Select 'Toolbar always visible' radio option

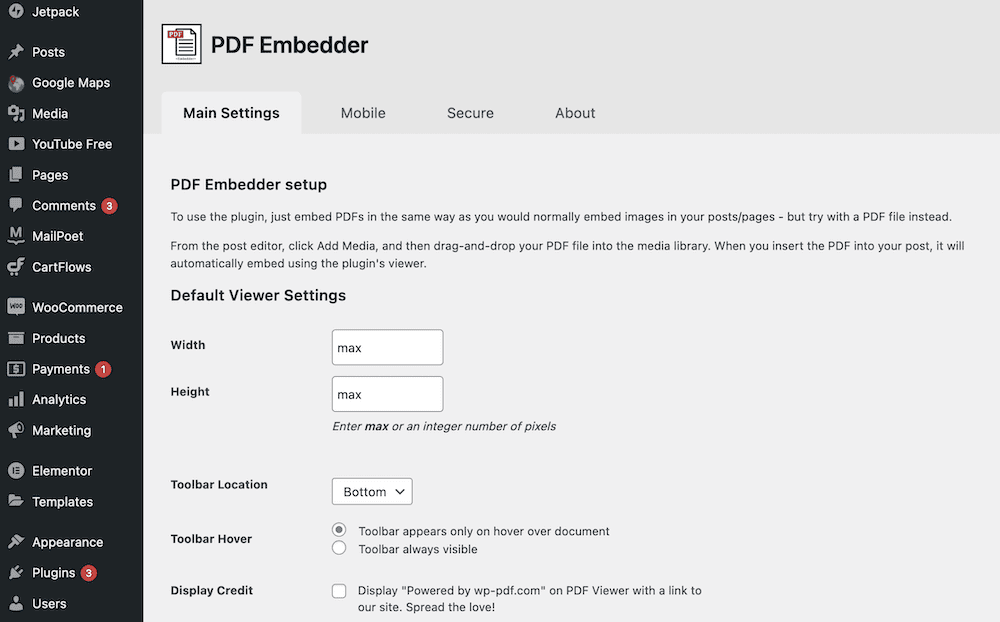coord(339,548)
